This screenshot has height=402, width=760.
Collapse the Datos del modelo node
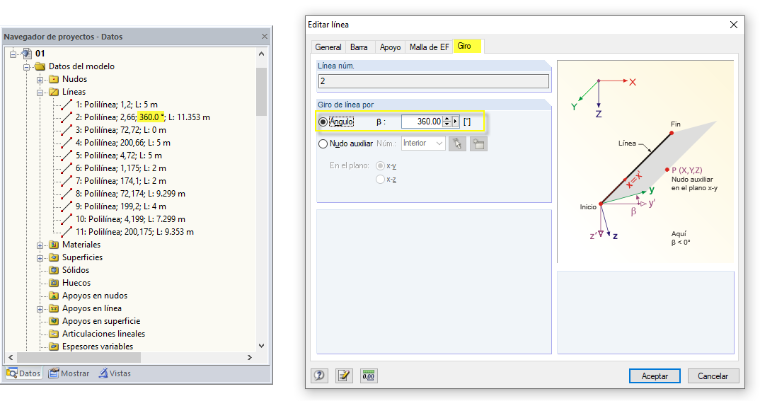(27, 66)
